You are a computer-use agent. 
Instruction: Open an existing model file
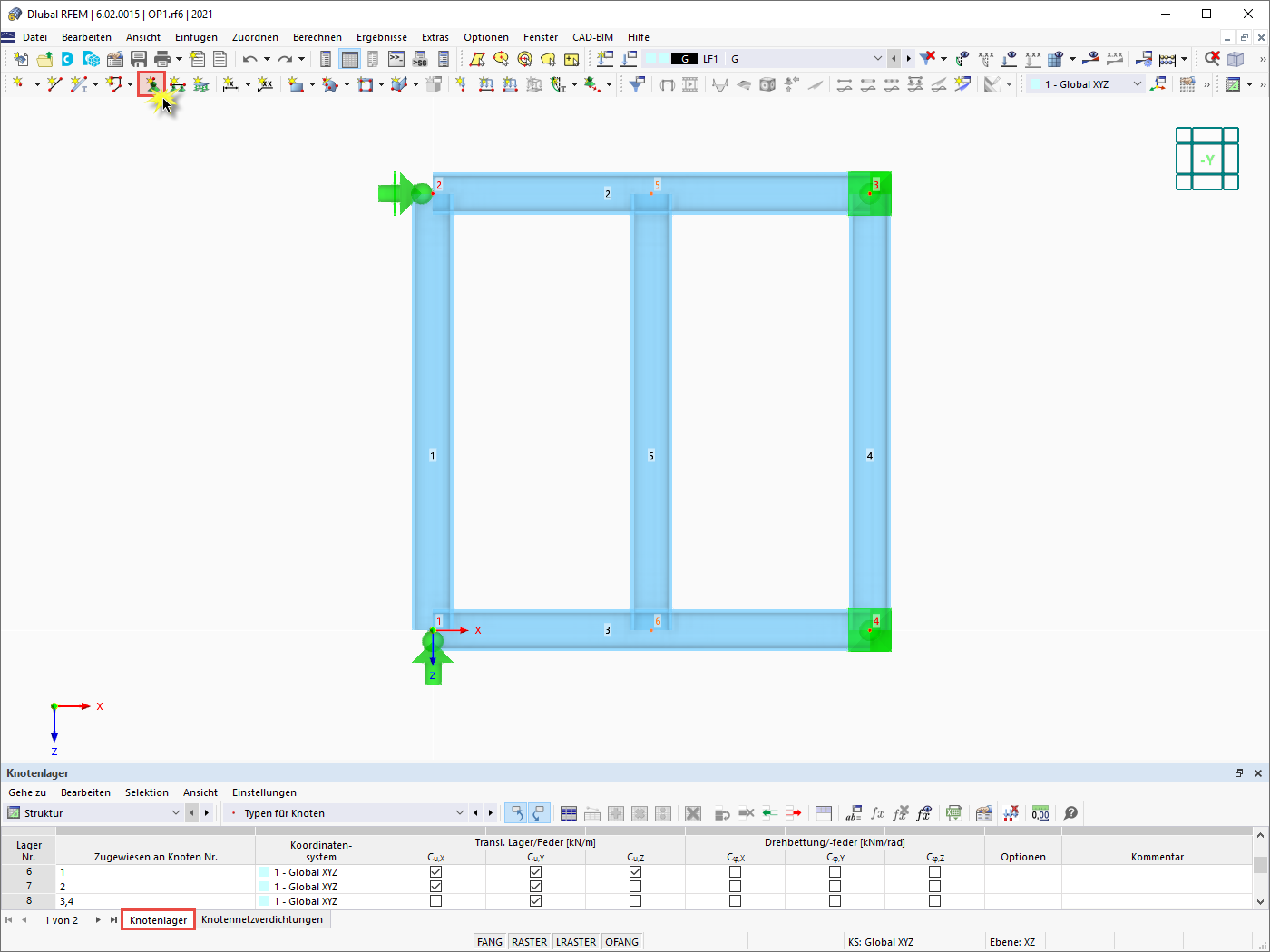(44, 59)
